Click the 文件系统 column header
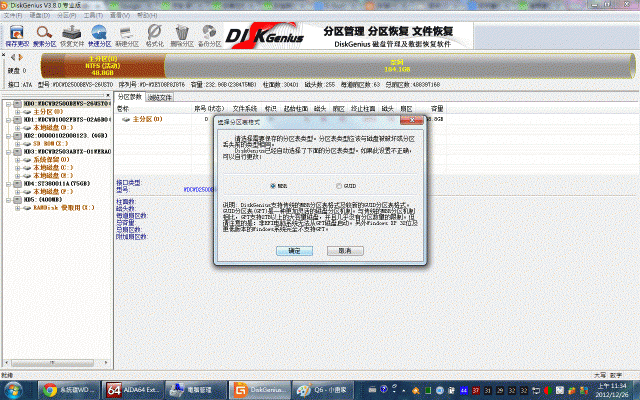640x400 pixels. 244,109
